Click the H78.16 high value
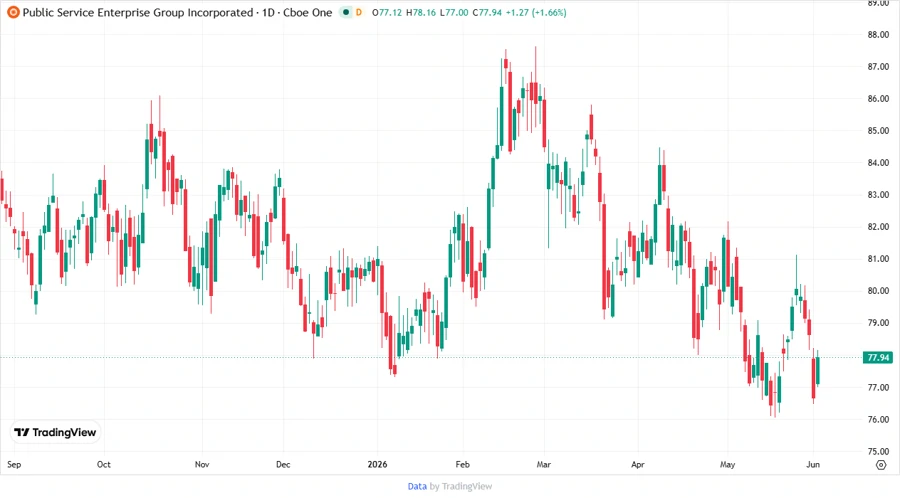 click(x=421, y=12)
